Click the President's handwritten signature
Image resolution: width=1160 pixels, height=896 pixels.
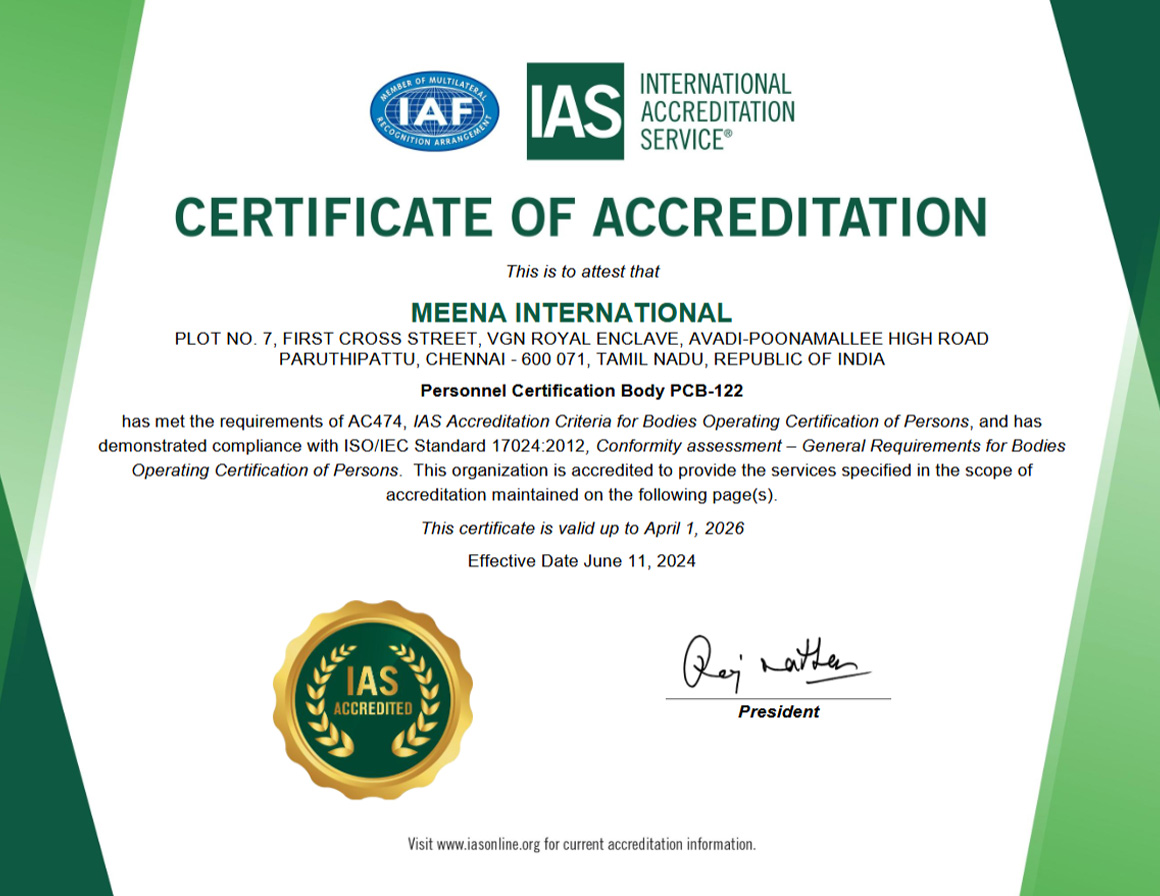click(x=776, y=663)
